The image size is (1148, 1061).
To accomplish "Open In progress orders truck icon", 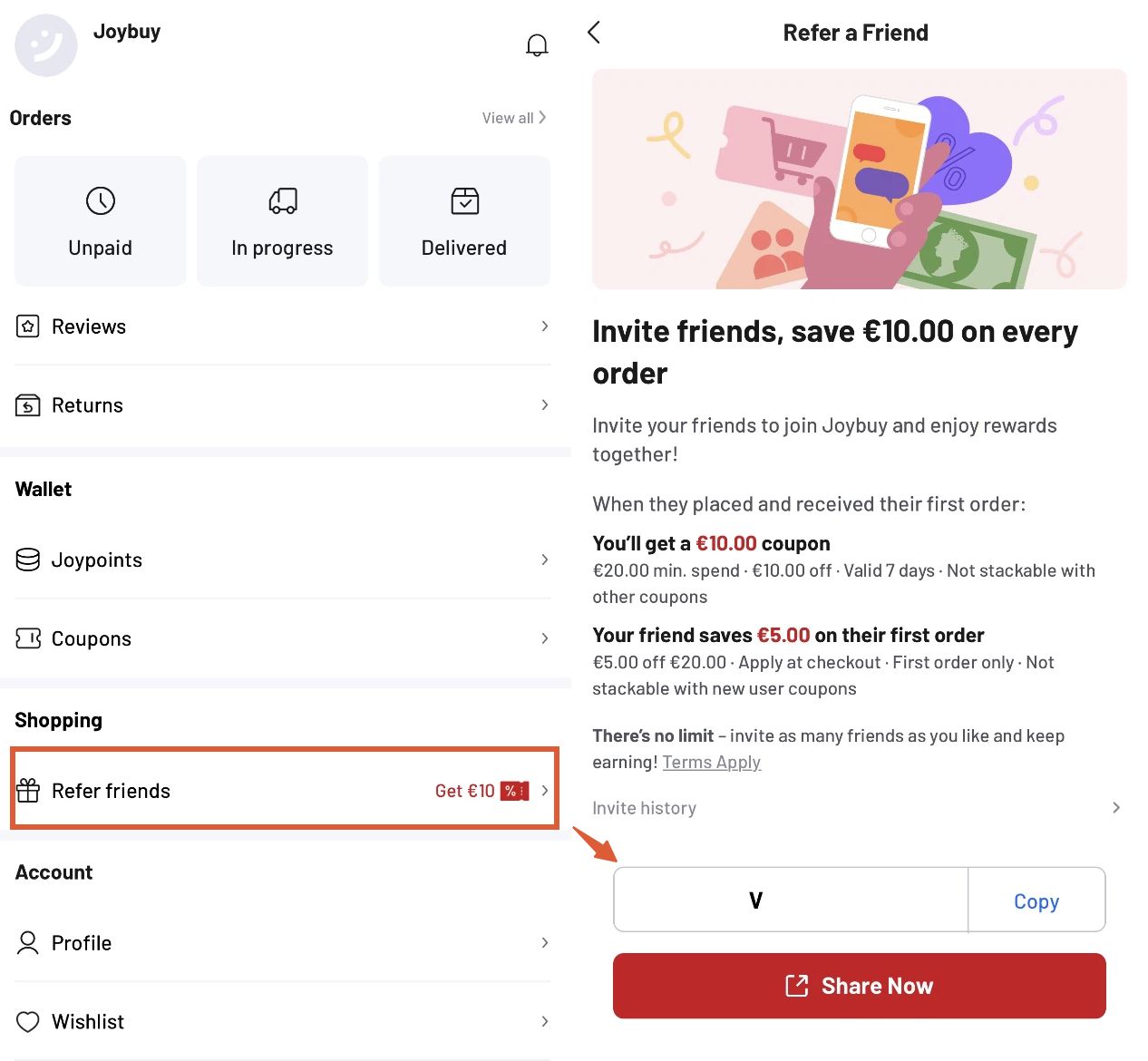I will click(283, 200).
